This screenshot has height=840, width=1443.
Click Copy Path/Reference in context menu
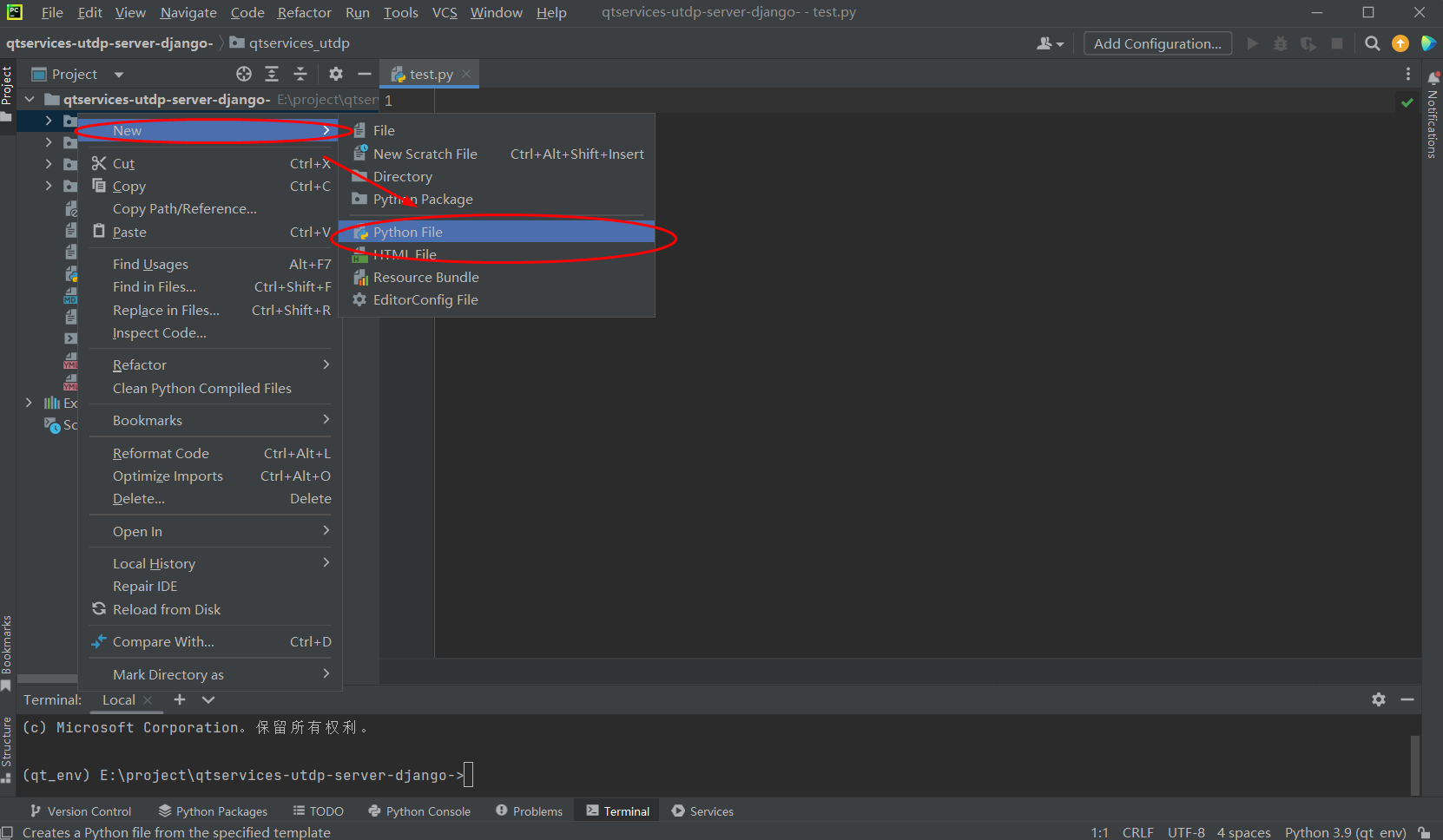point(211,208)
